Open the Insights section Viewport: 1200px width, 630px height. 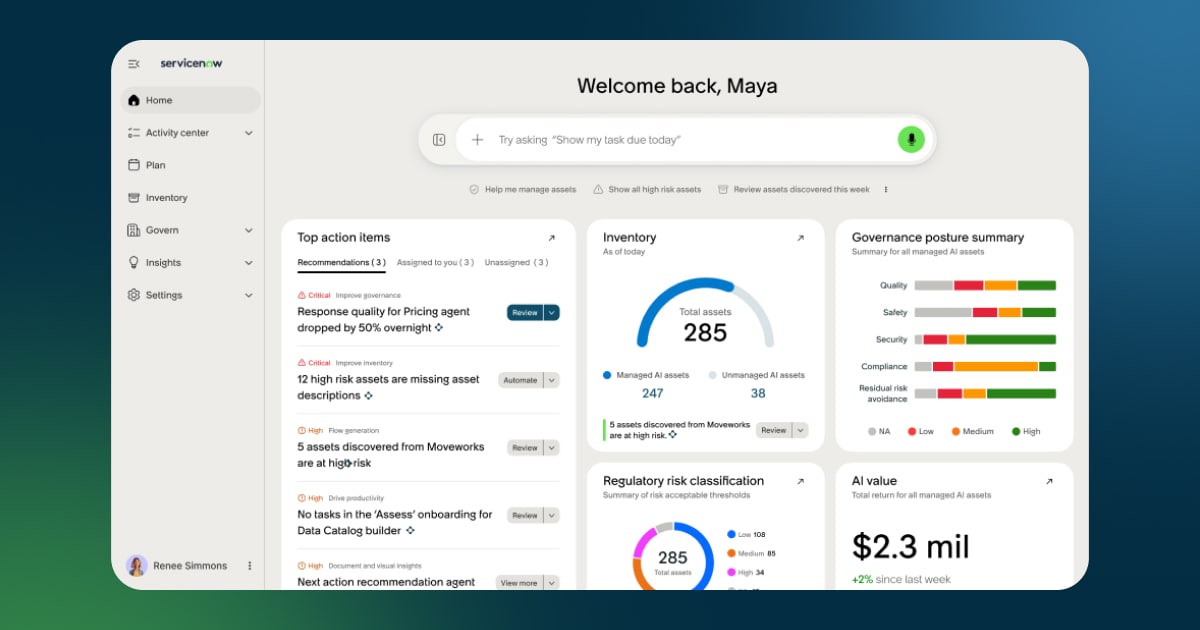(190, 263)
